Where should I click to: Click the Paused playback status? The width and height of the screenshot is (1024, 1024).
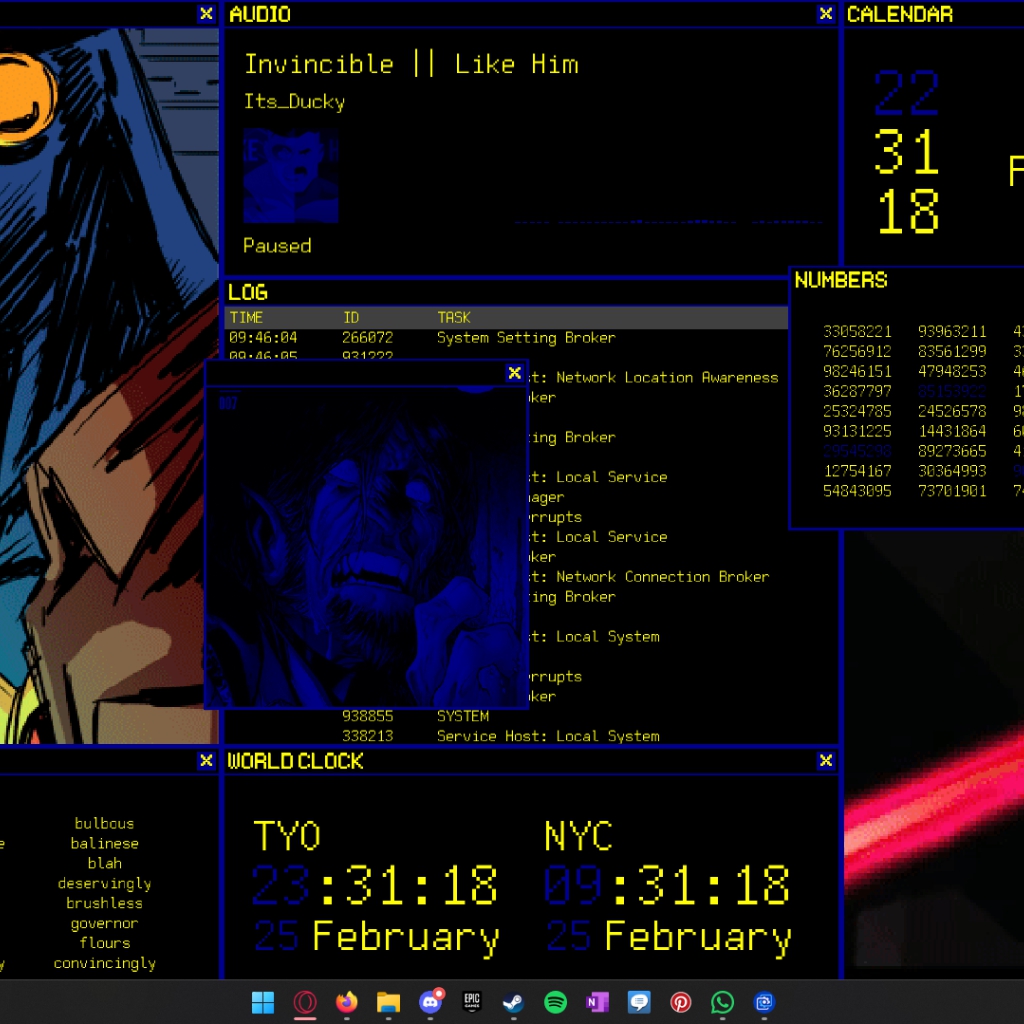[x=277, y=246]
